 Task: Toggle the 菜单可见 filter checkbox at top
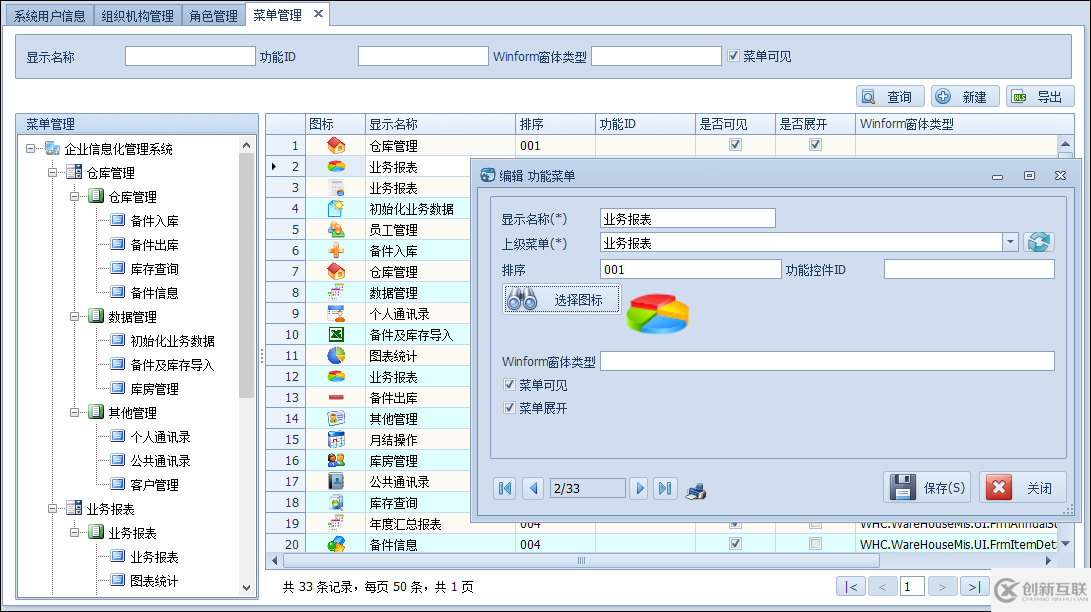point(733,56)
